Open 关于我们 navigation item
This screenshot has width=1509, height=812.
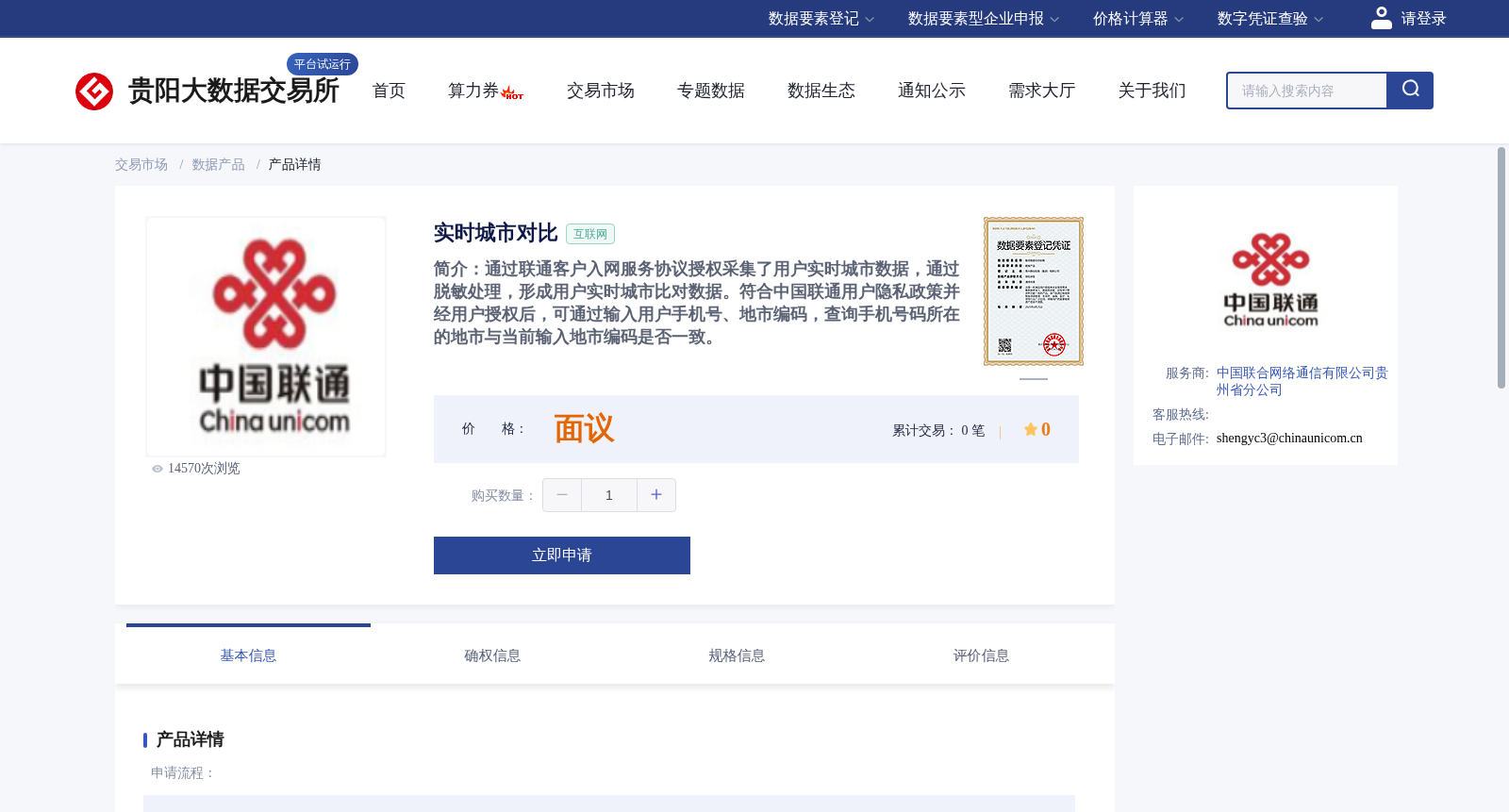1152,91
